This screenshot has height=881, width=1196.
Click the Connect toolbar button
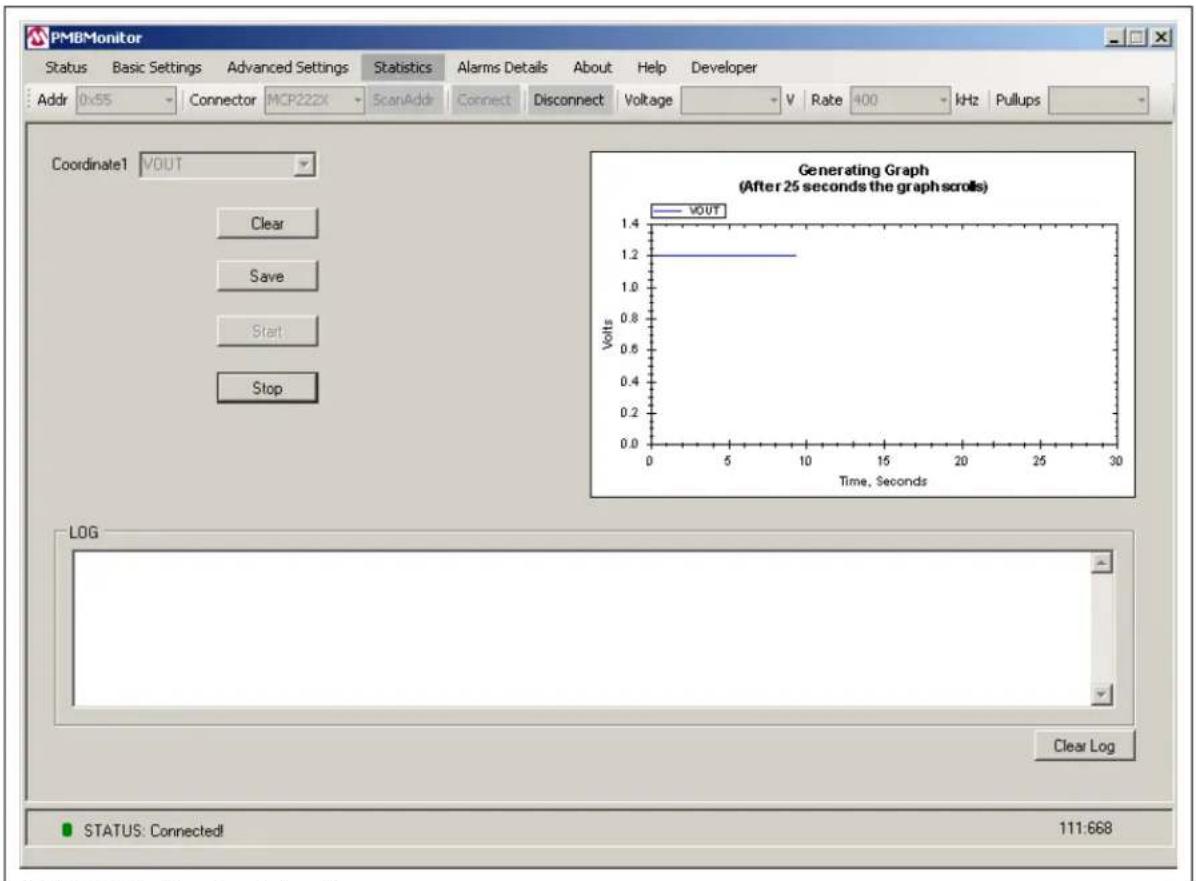click(x=484, y=100)
